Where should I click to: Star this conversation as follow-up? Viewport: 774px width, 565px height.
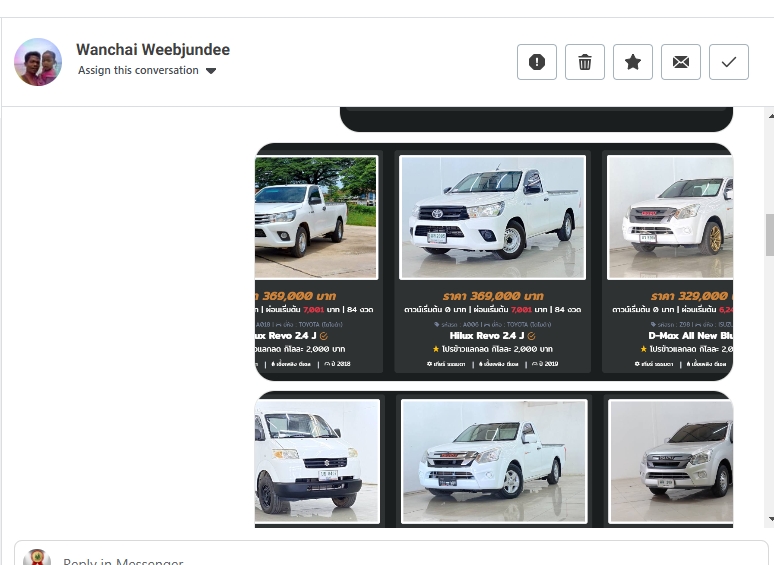pos(632,62)
